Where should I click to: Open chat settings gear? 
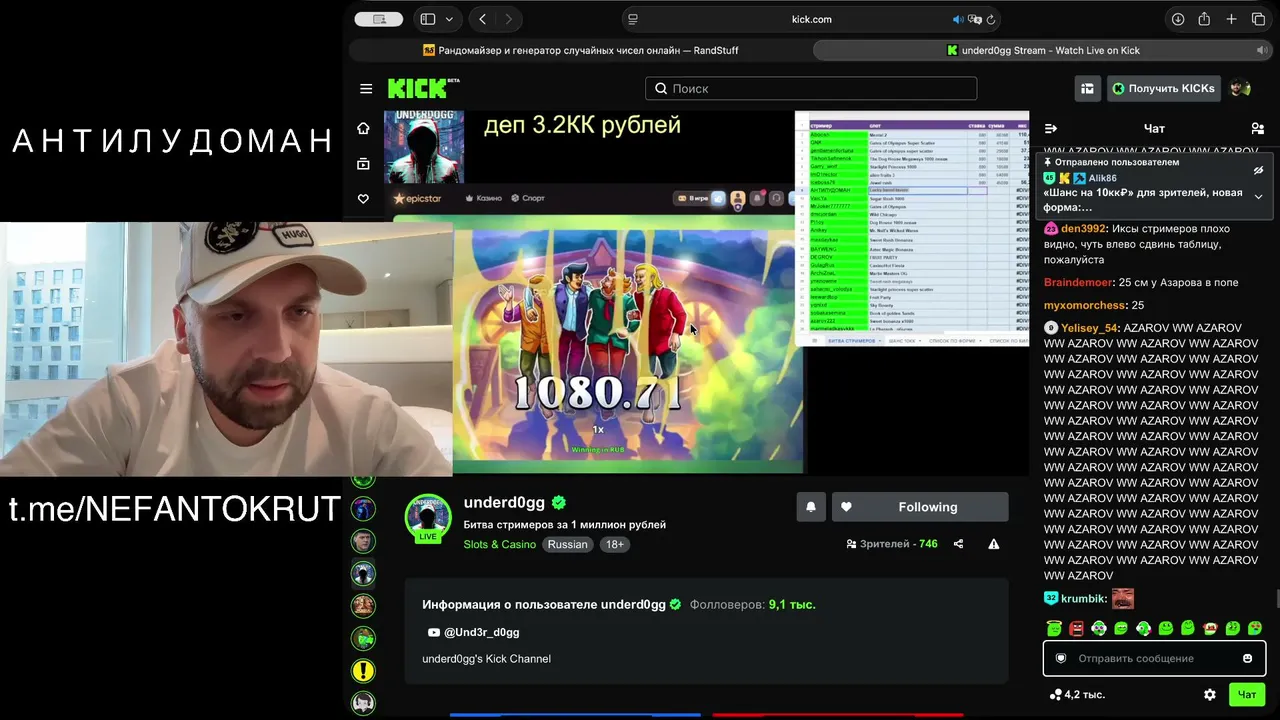click(x=1210, y=694)
